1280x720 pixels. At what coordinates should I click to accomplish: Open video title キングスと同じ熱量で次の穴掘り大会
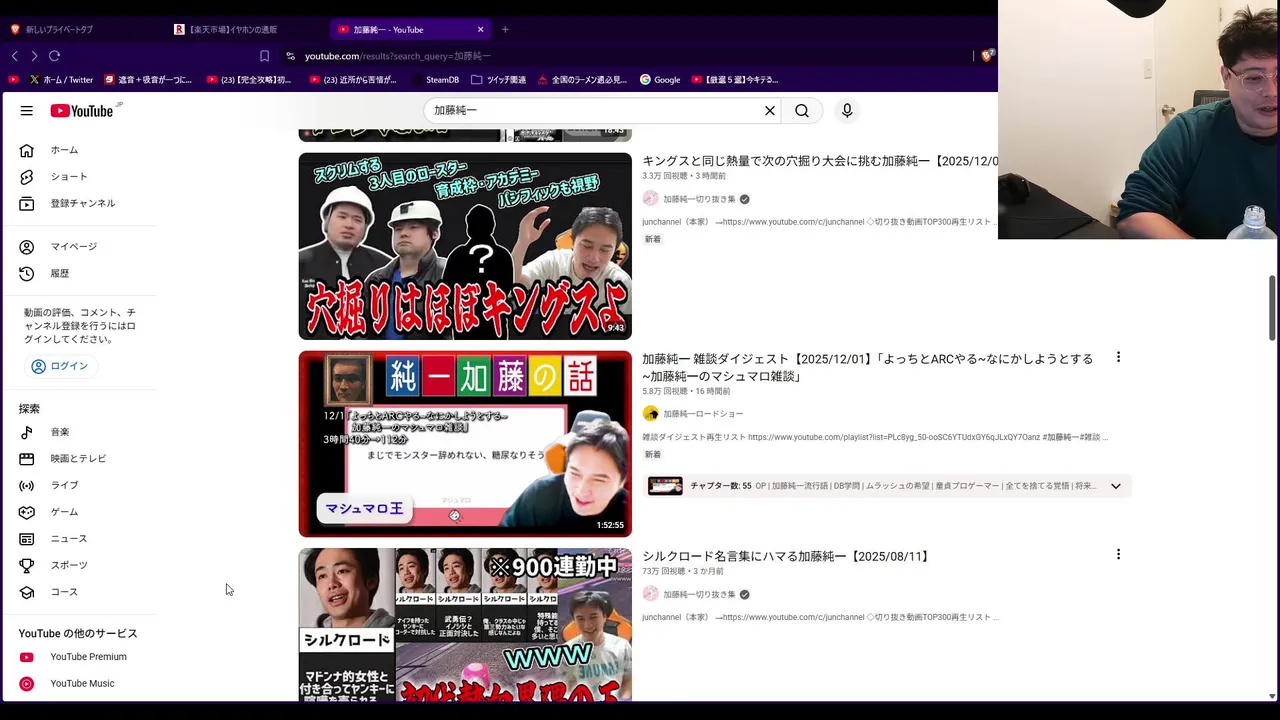pos(820,161)
